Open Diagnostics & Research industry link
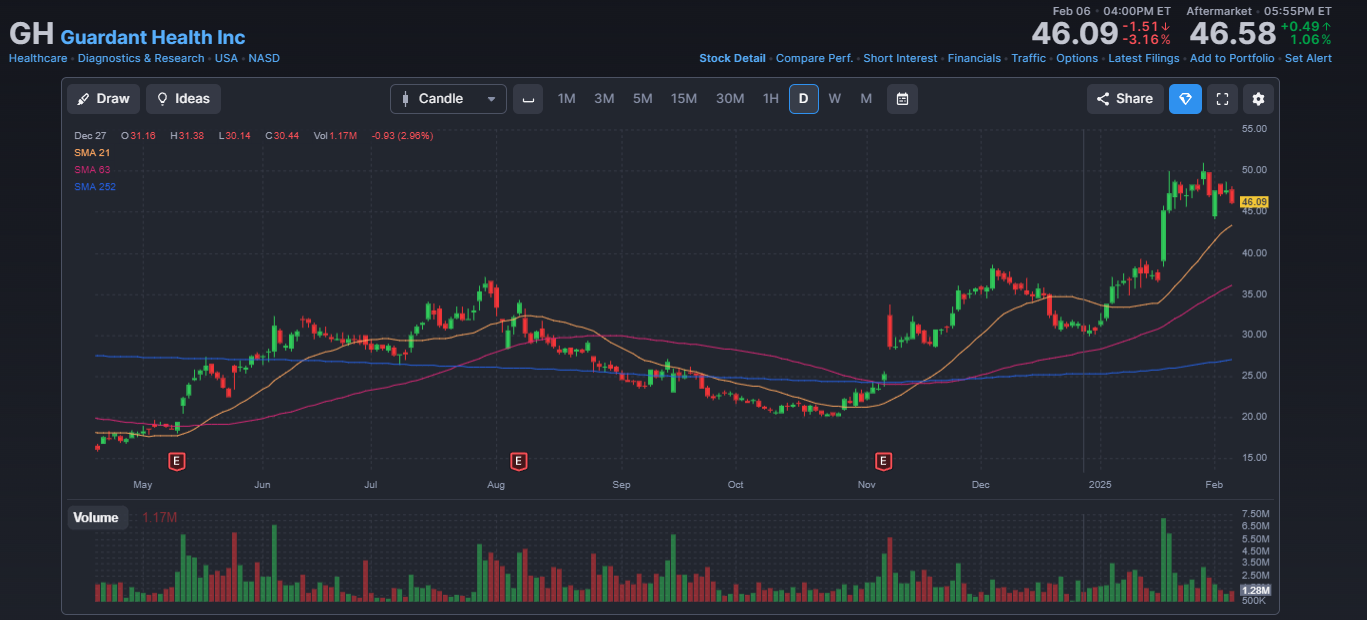Image resolution: width=1367 pixels, height=620 pixels. point(141,58)
